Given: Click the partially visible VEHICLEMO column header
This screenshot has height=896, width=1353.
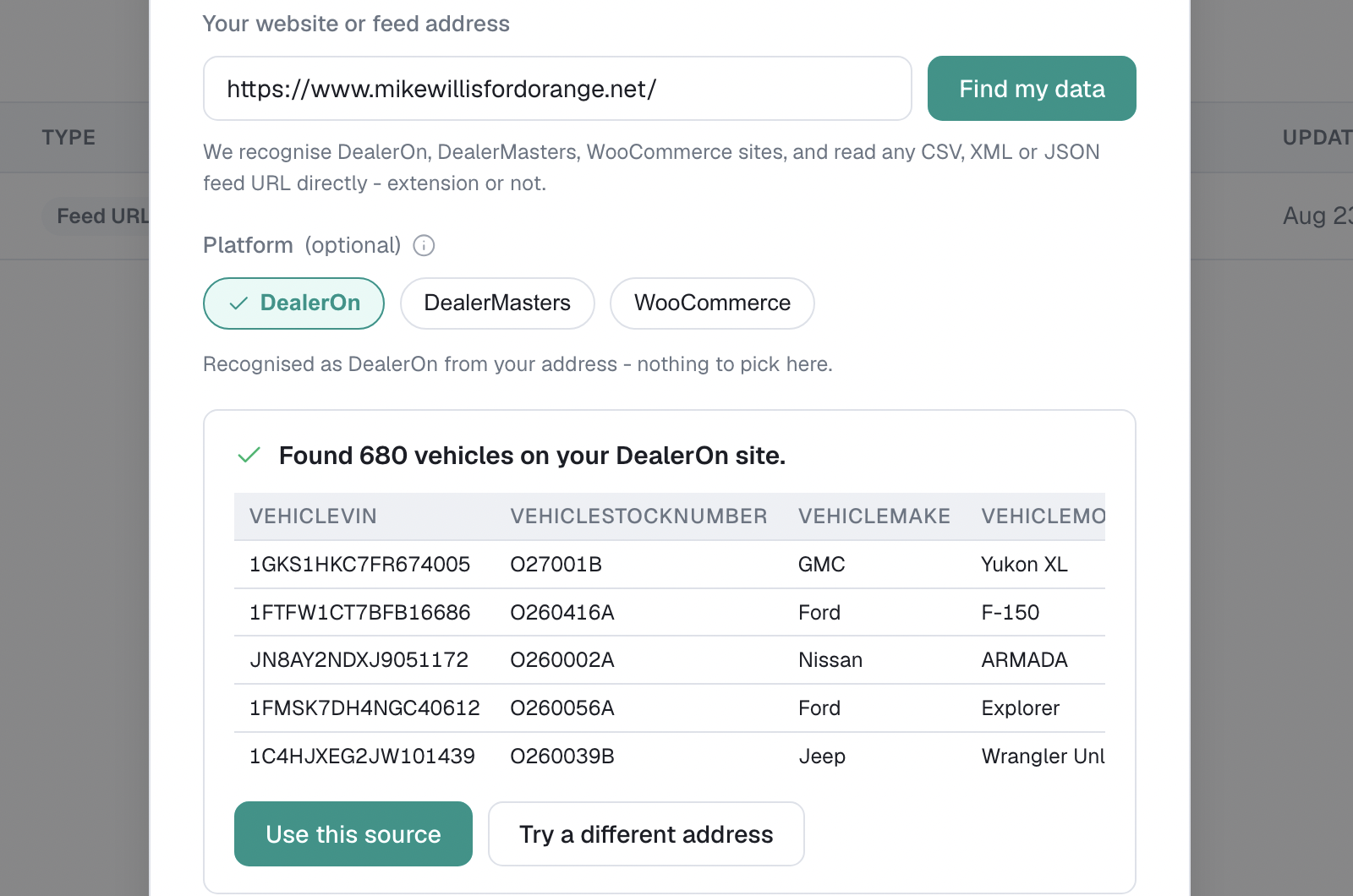Looking at the screenshot, I should click(1043, 516).
